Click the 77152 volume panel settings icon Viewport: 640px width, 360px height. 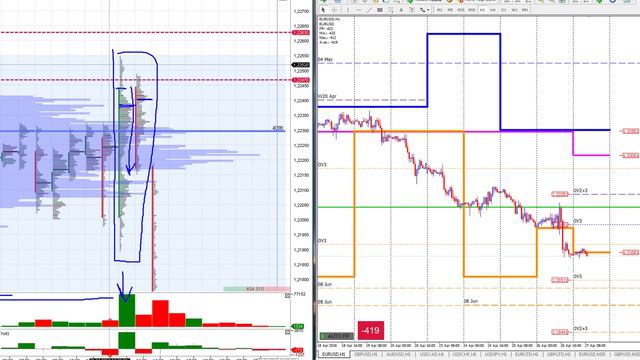point(287,295)
